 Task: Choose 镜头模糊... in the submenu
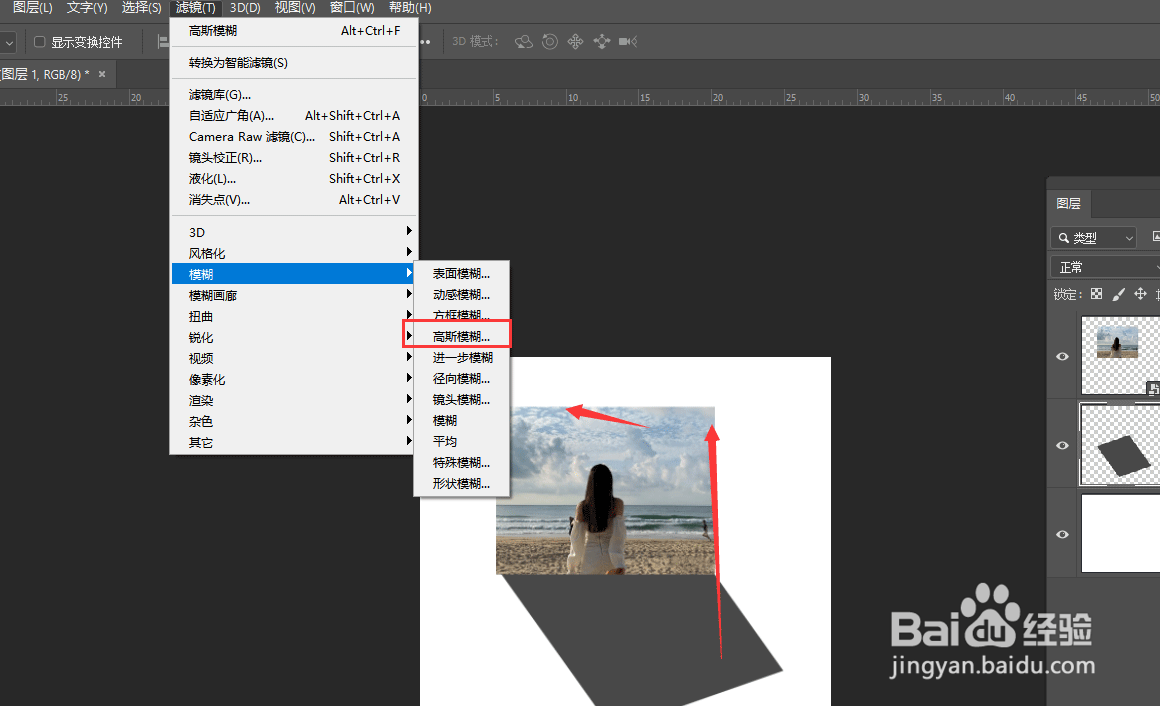pyautogui.click(x=461, y=400)
